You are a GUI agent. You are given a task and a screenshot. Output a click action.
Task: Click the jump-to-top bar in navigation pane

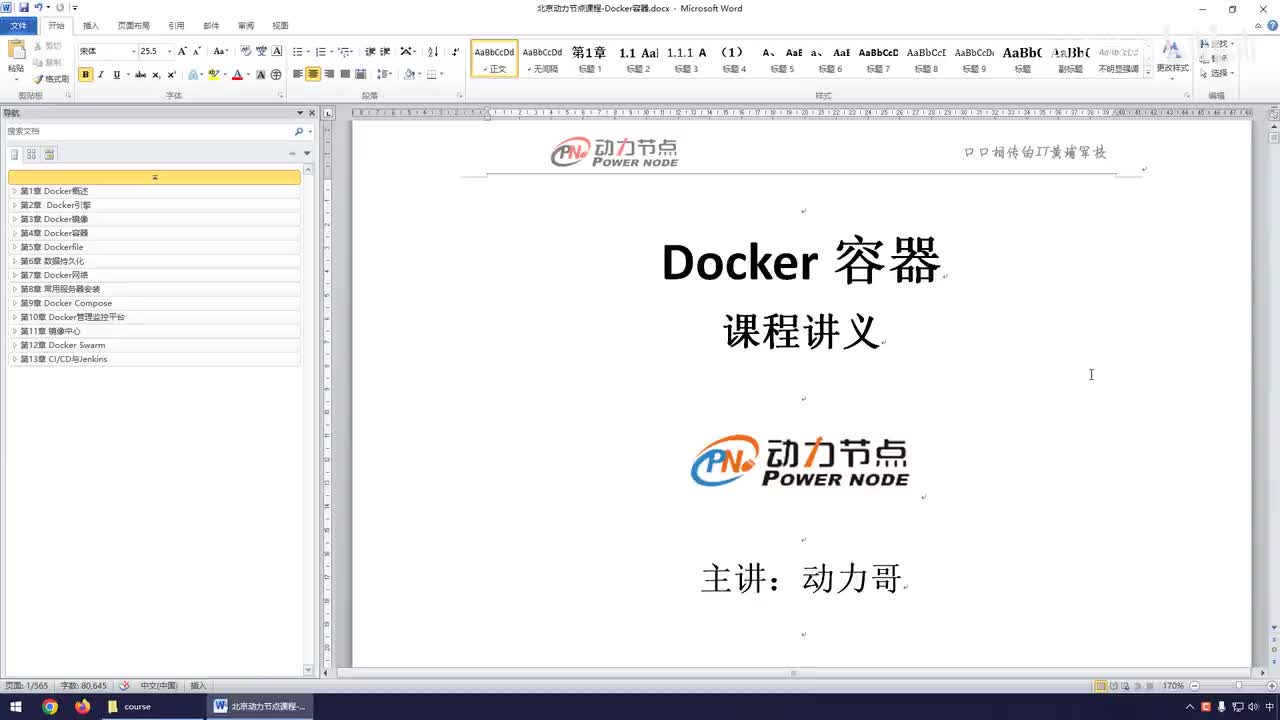tap(154, 177)
